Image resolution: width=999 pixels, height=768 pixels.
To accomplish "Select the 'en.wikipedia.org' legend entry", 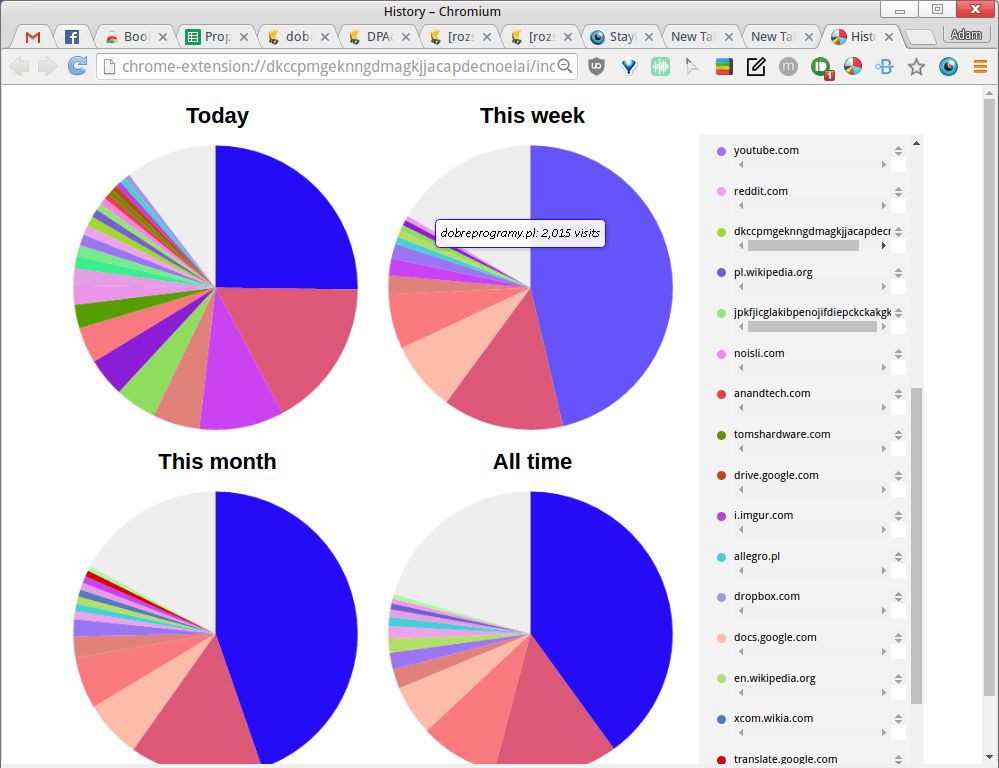I will point(774,677).
